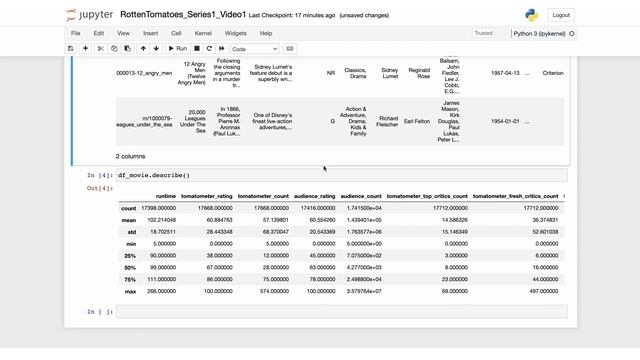Click the Richard Fleischer director cell
The height and width of the screenshot is (360, 640).
click(x=387, y=121)
